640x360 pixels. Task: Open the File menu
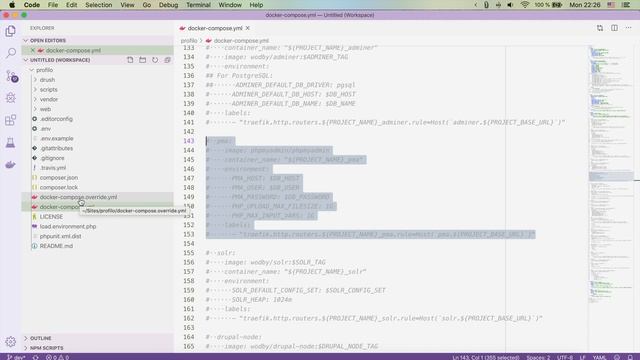pos(53,5)
